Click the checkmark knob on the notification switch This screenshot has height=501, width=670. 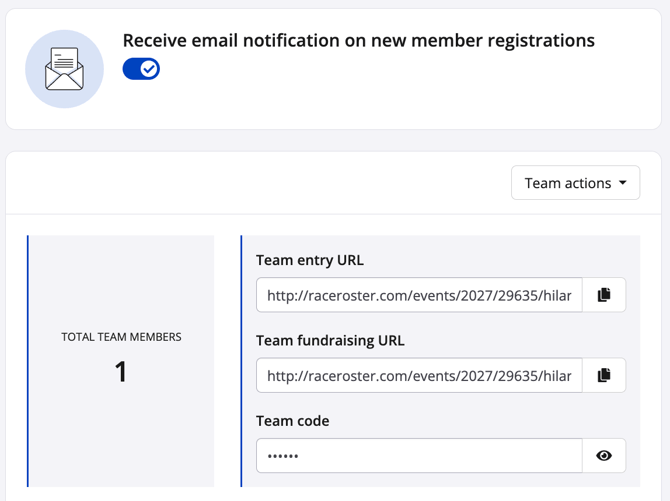coord(149,69)
